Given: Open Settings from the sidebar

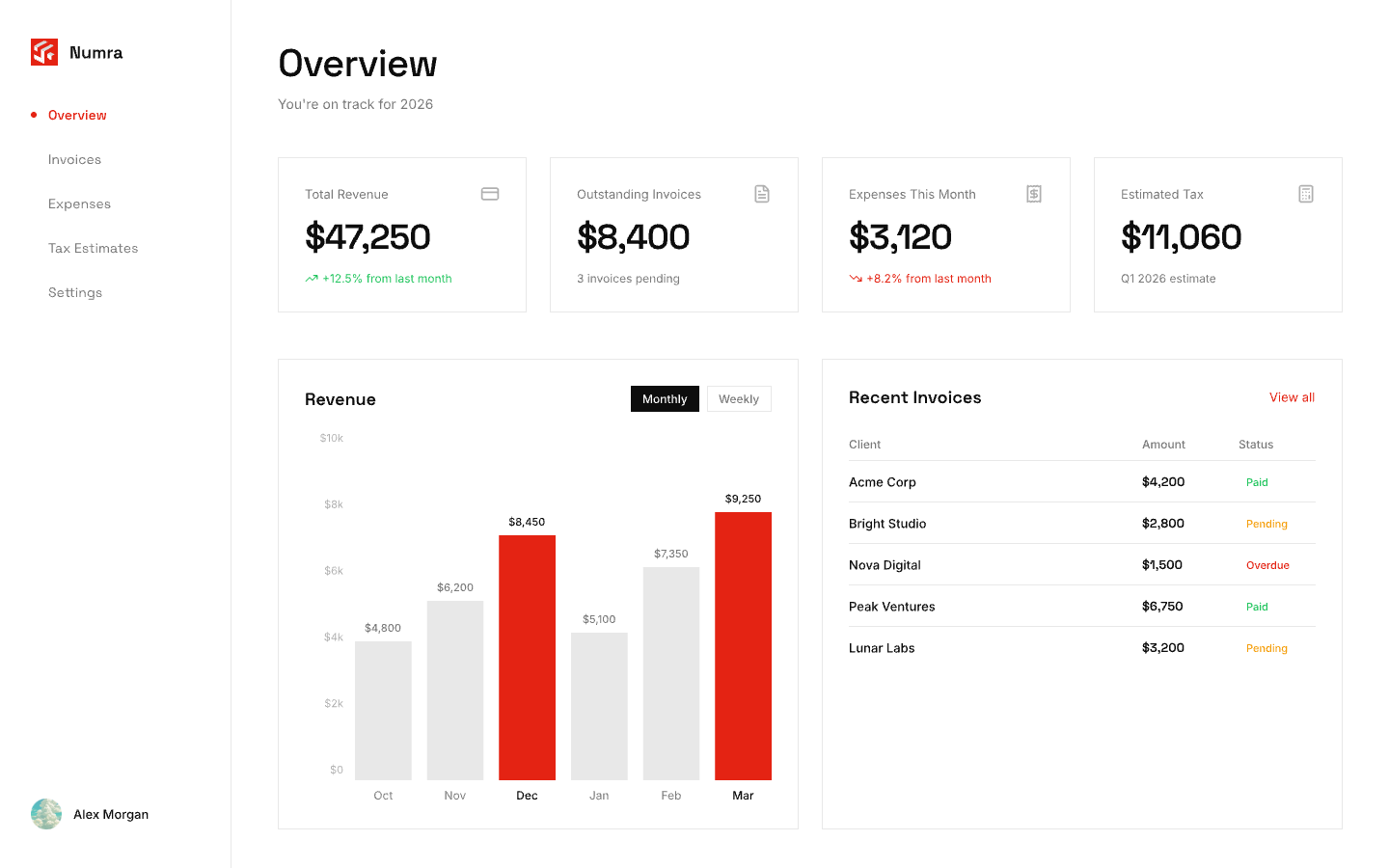Looking at the screenshot, I should point(75,293).
